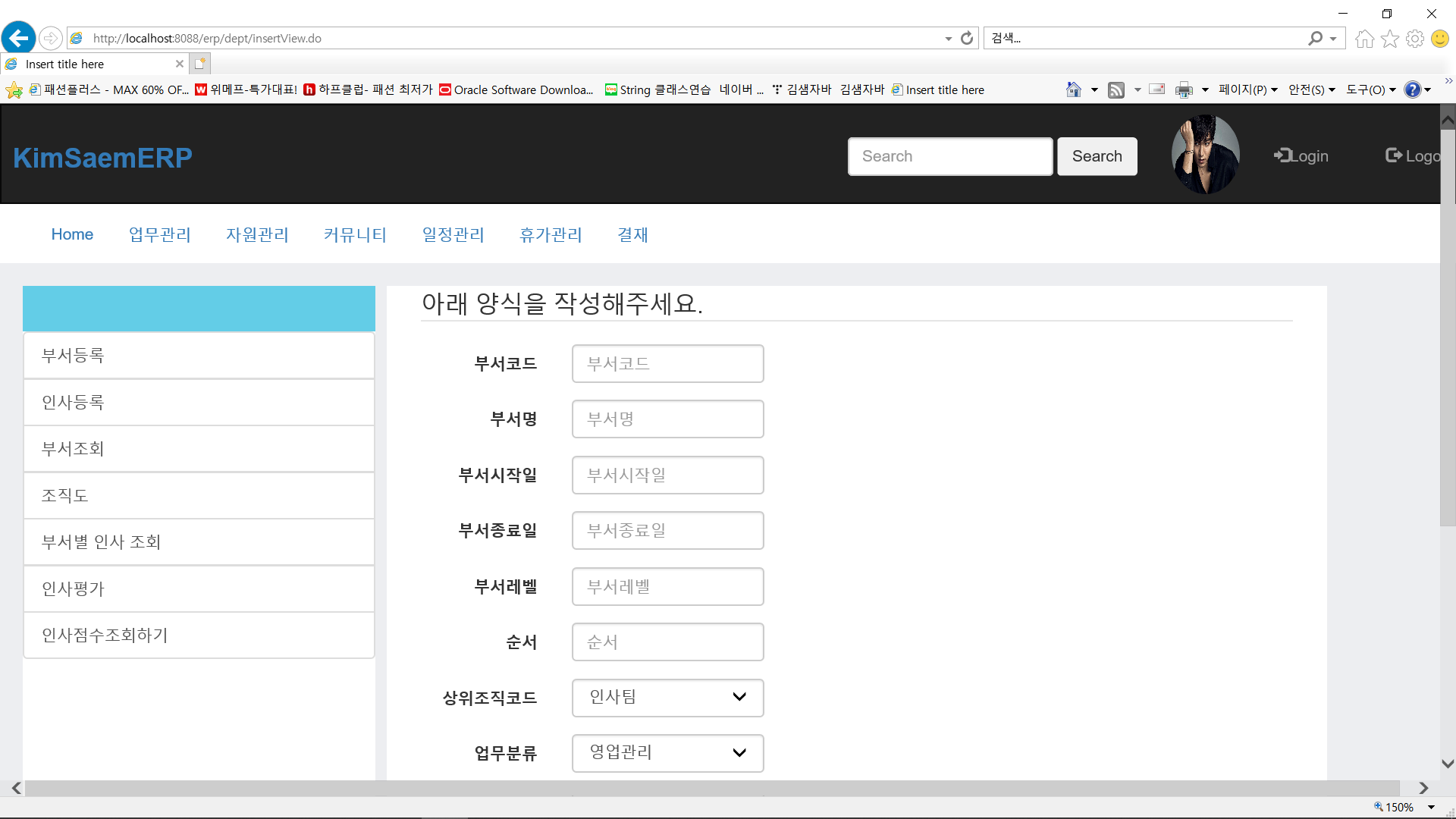Expand the 업무분류 dropdown
The height and width of the screenshot is (819, 1456).
pyautogui.click(x=667, y=753)
